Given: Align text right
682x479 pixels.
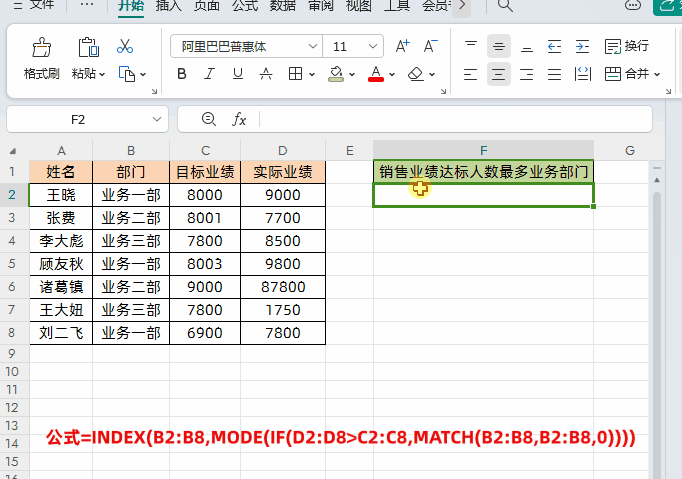Looking at the screenshot, I should pyautogui.click(x=527, y=74).
